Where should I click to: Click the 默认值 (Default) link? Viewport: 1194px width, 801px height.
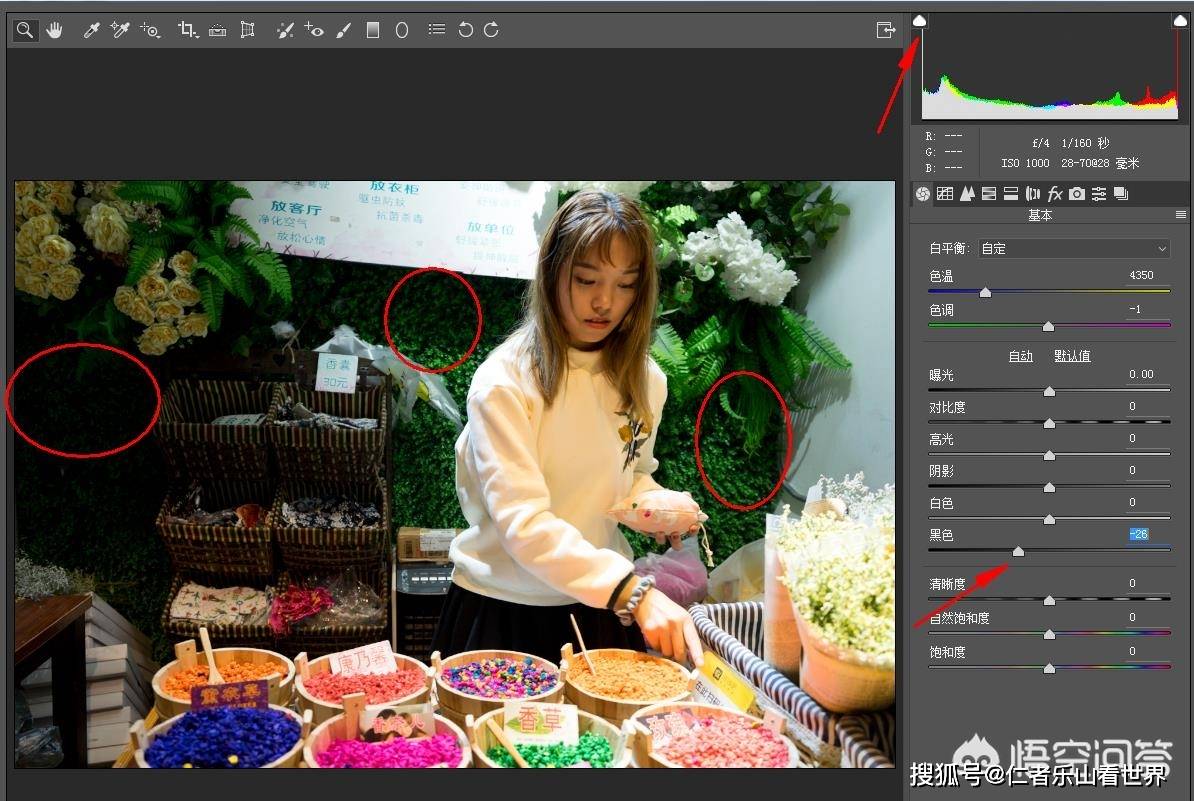[x=1072, y=356]
